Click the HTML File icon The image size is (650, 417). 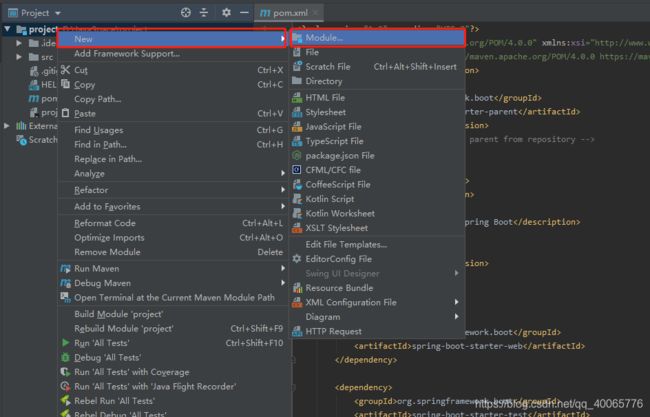click(x=297, y=97)
